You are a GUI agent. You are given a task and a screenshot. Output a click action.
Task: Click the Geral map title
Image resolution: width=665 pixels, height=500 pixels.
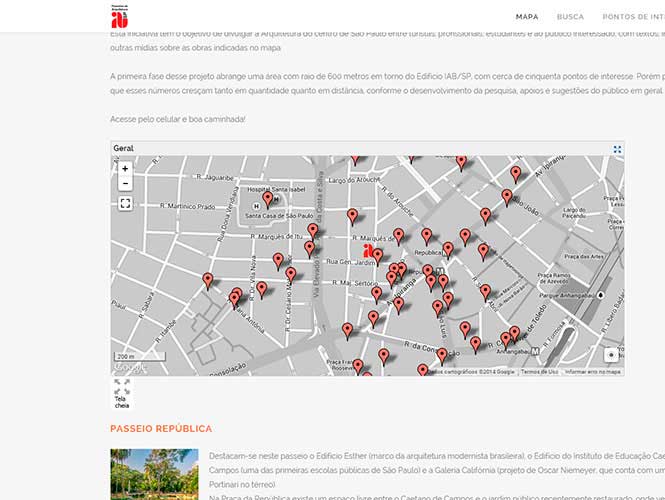coord(123,148)
